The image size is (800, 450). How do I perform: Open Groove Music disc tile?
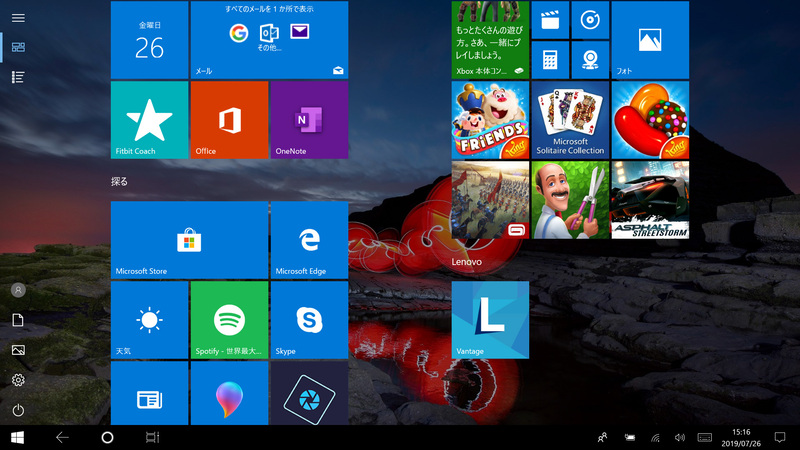(x=590, y=20)
